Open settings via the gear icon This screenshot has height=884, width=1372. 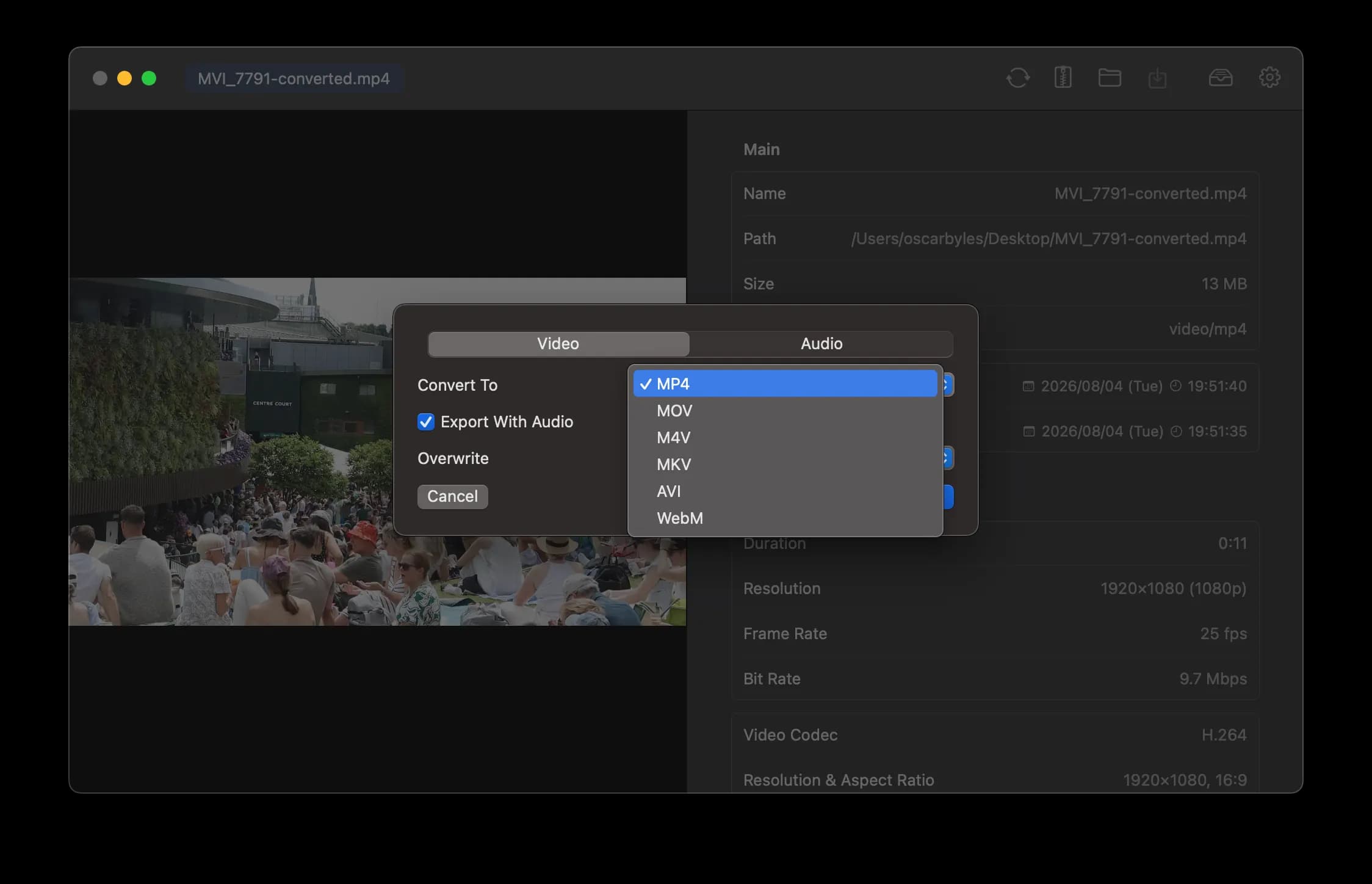click(1269, 78)
